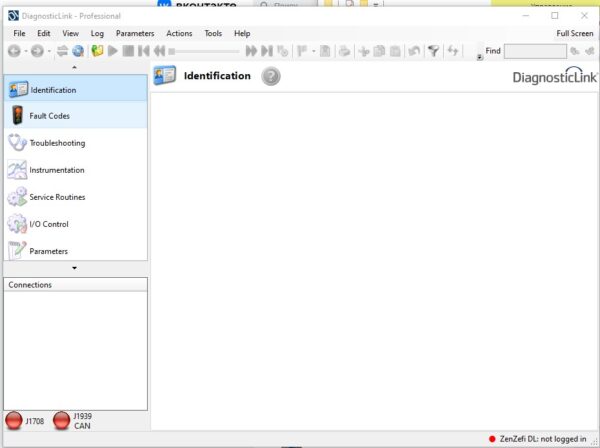600x448 pixels.
Task: Open the Parameters menu
Action: (135, 33)
